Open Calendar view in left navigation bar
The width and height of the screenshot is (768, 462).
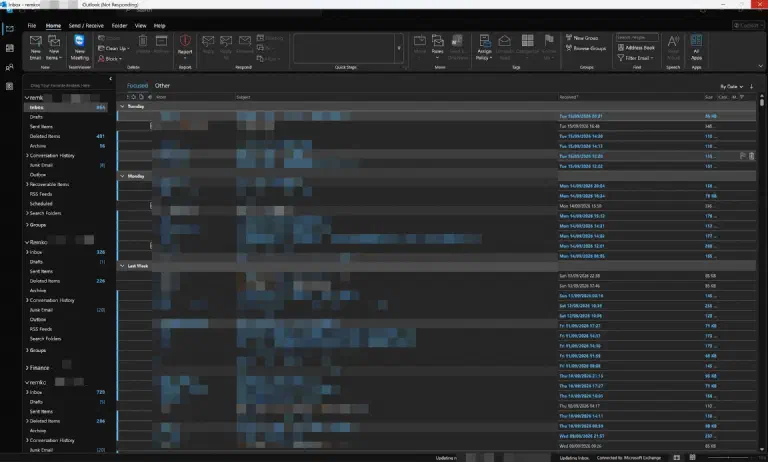click(9, 48)
